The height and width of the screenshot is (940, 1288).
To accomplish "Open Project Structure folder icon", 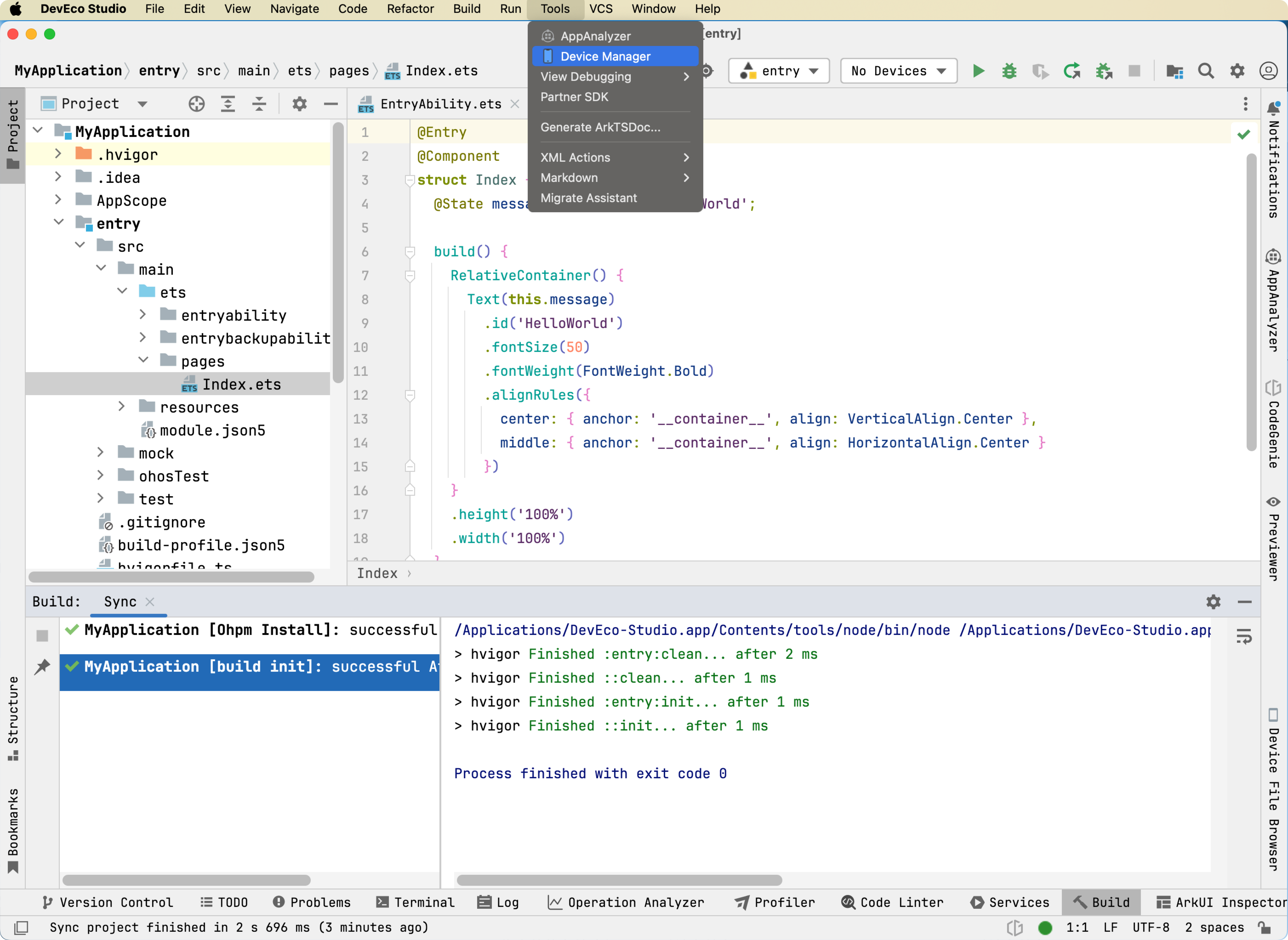I will (x=1175, y=71).
